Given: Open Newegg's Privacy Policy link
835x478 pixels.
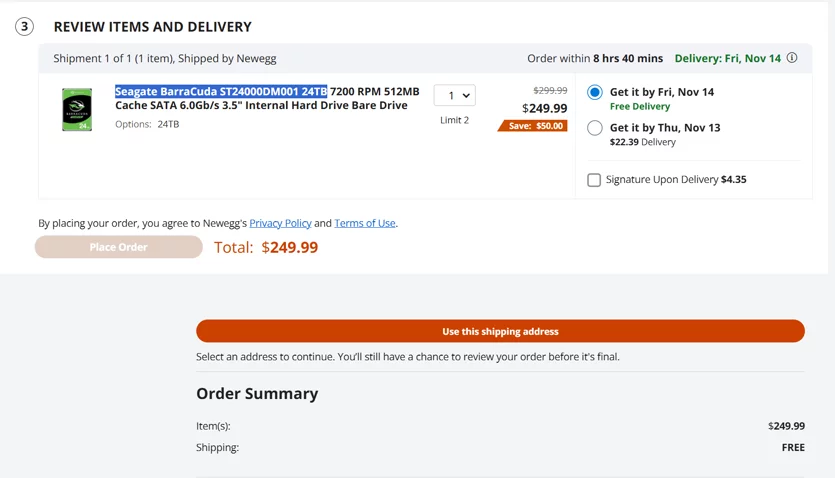Looking at the screenshot, I should pyautogui.click(x=280, y=223).
